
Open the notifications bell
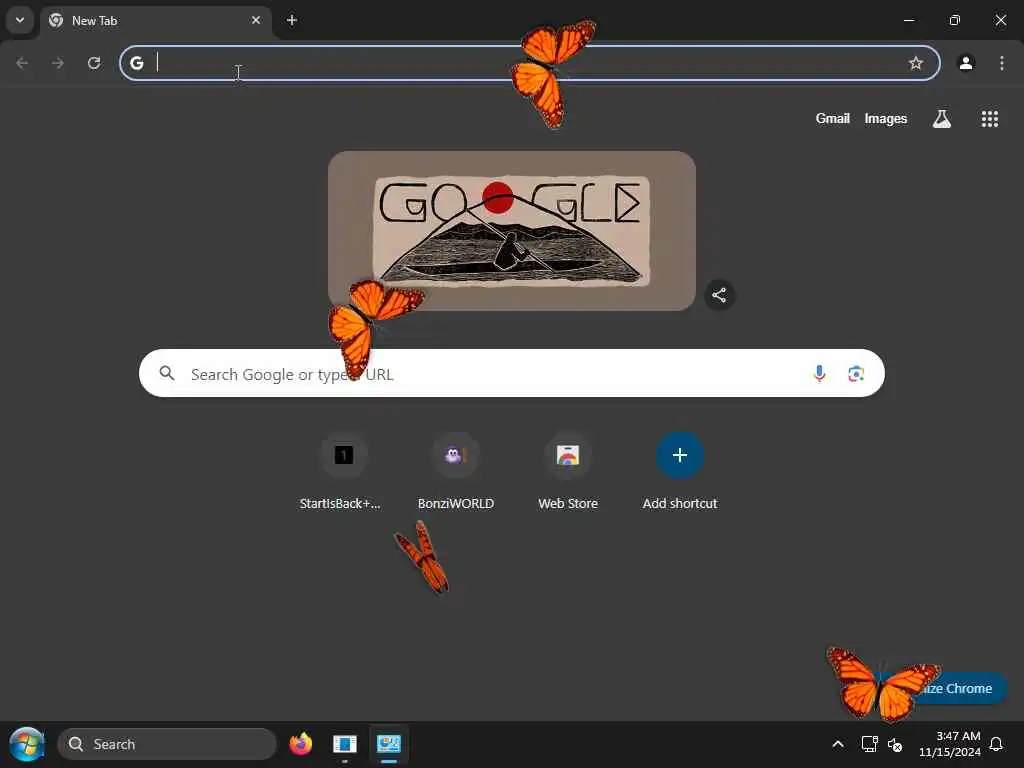pyautogui.click(x=996, y=744)
